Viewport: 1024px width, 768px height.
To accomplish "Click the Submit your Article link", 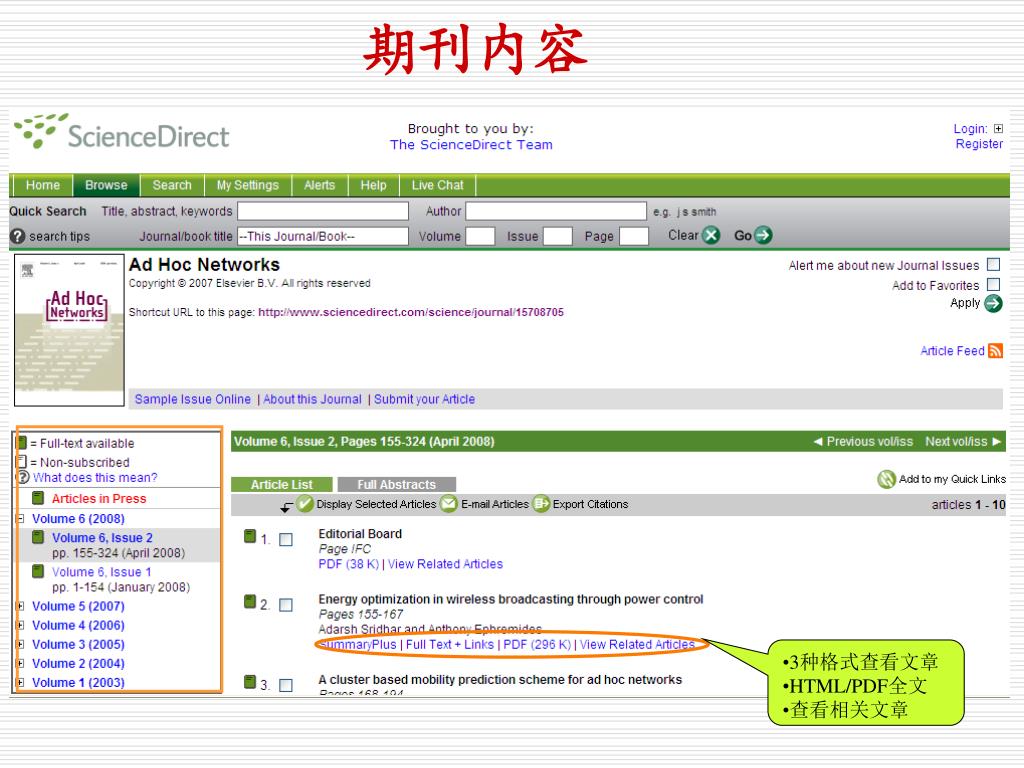I will point(424,399).
